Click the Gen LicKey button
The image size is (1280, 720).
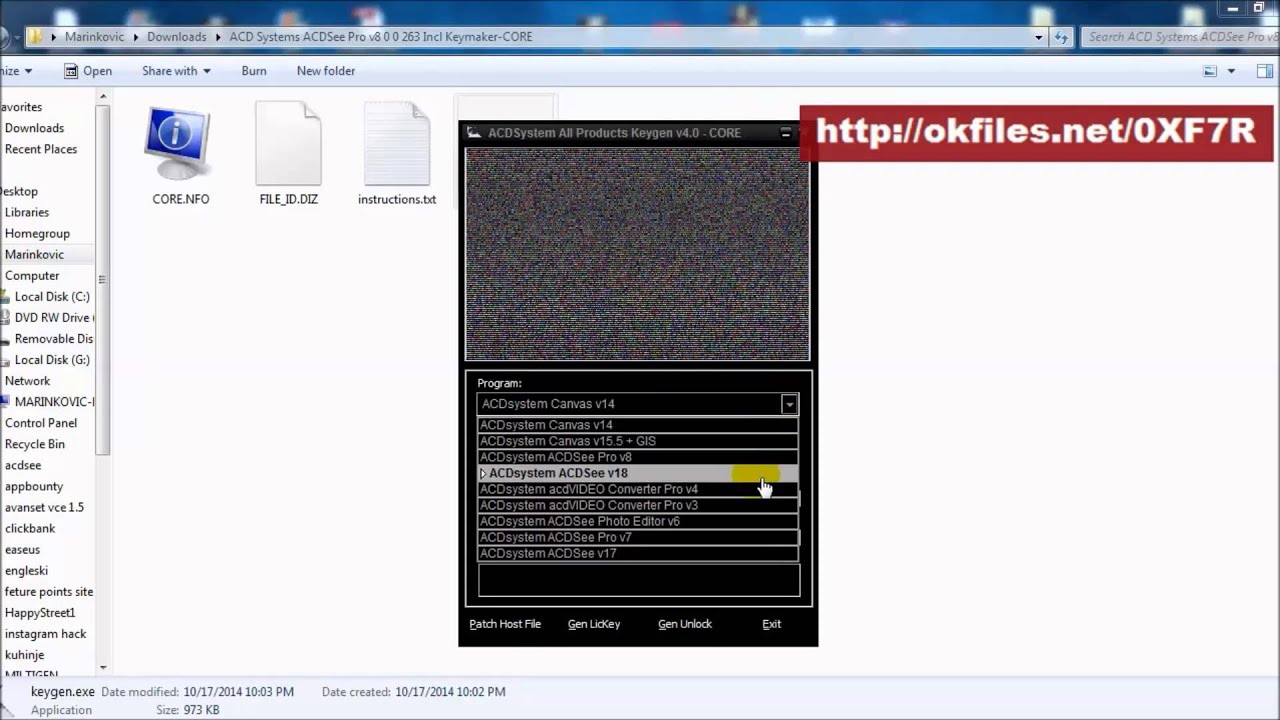[x=594, y=624]
